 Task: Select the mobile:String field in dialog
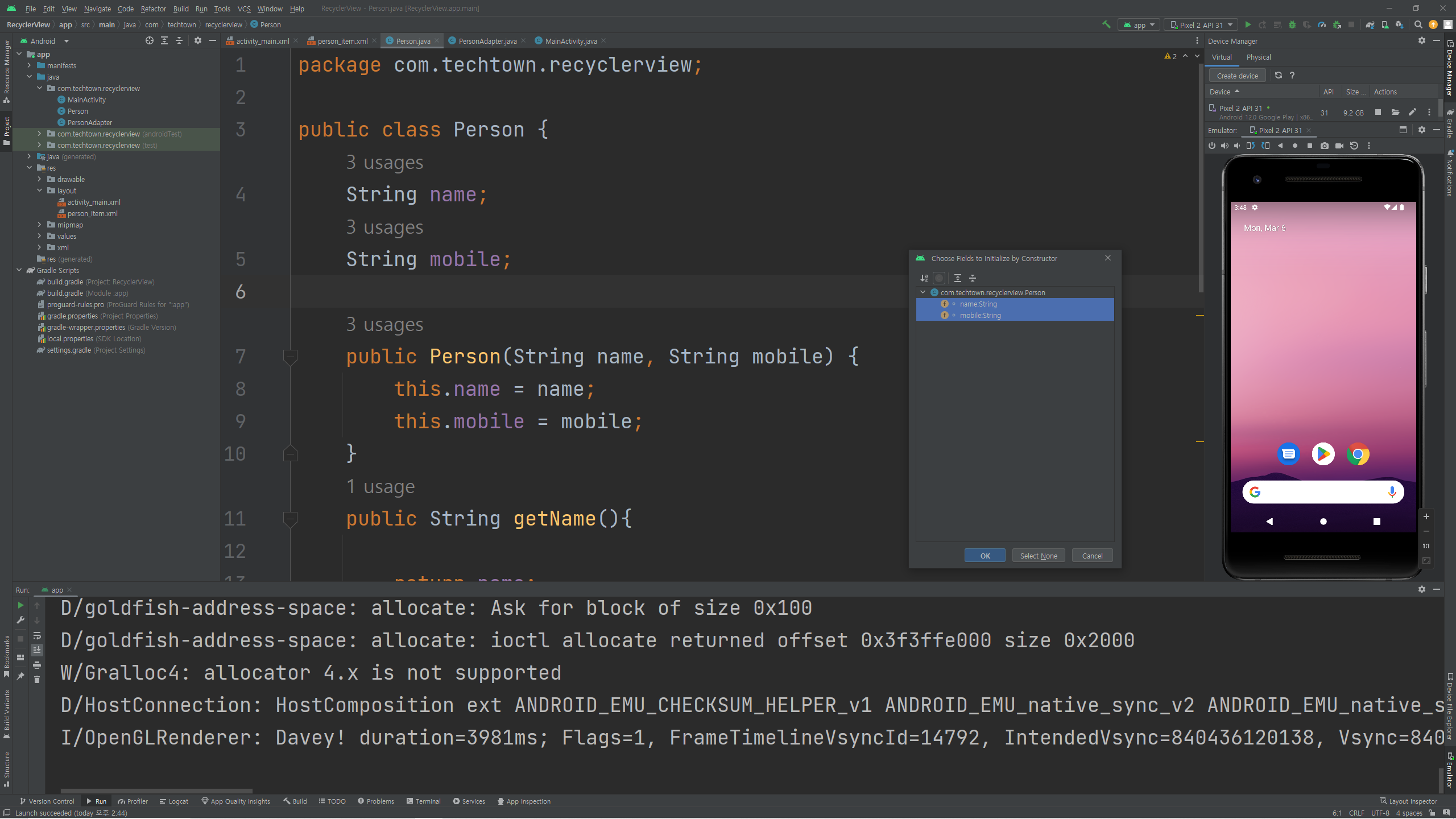[1015, 315]
